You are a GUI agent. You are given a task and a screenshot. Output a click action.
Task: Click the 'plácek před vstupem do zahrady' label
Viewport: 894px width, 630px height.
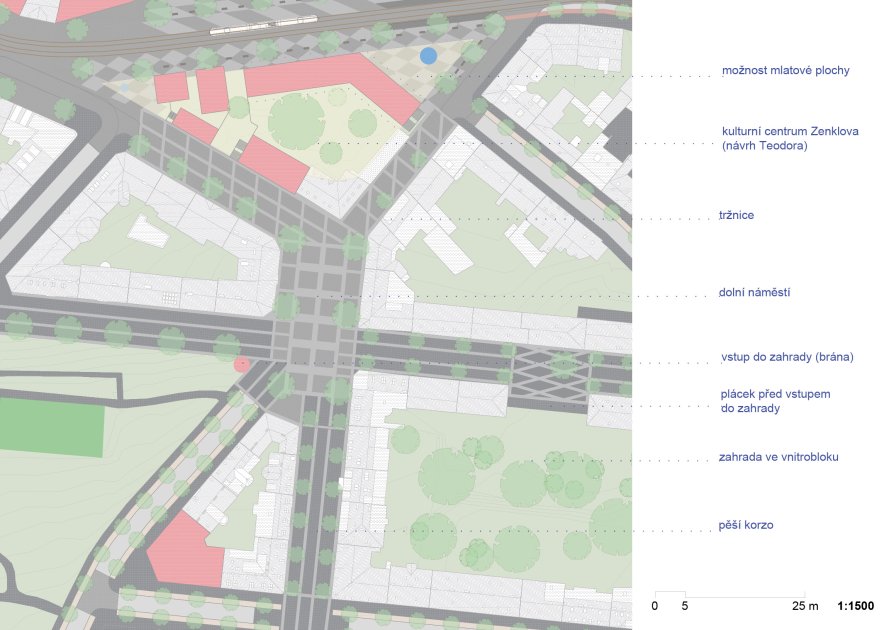tap(775, 401)
